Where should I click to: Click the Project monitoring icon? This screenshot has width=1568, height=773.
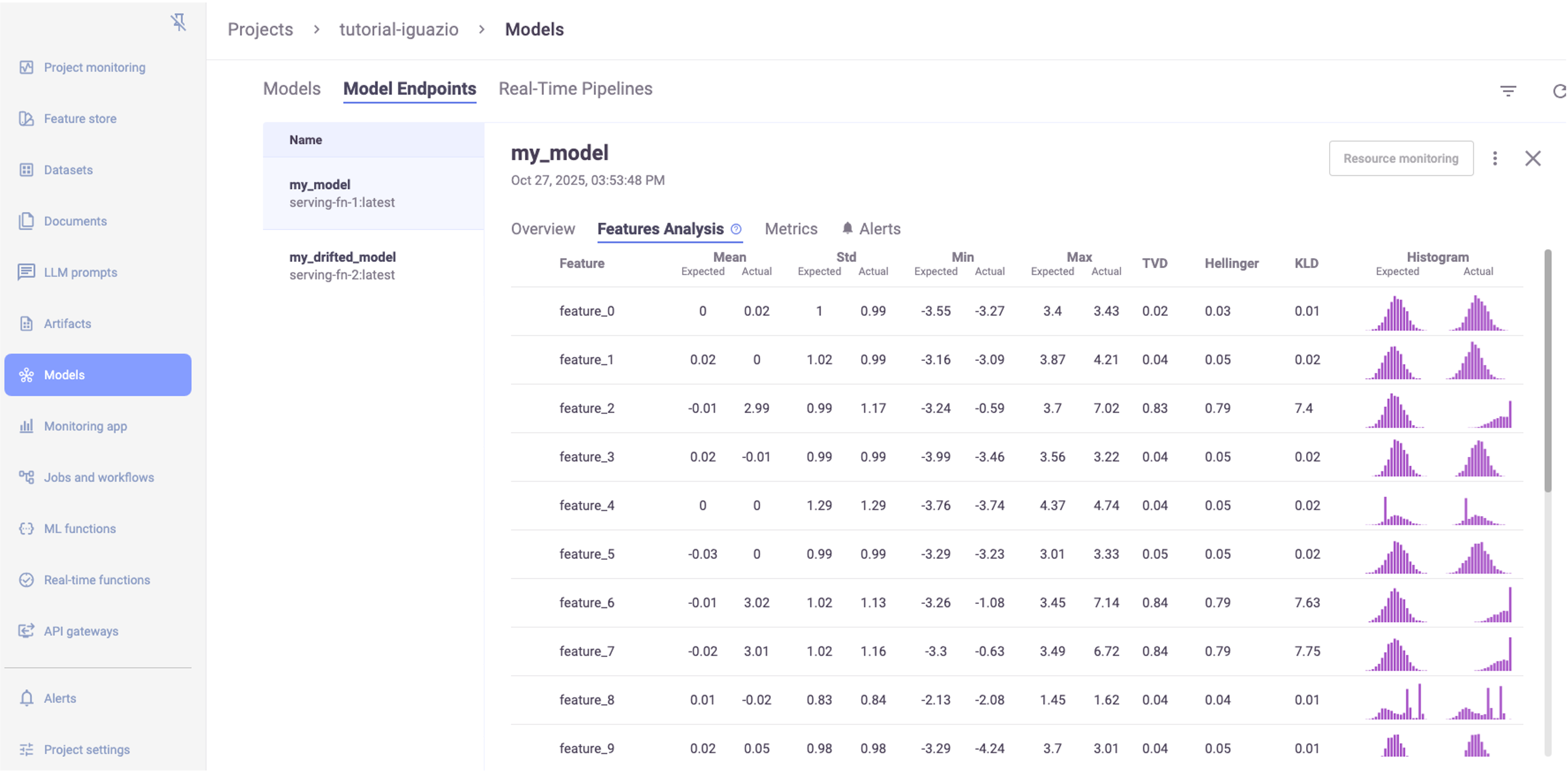(x=26, y=67)
